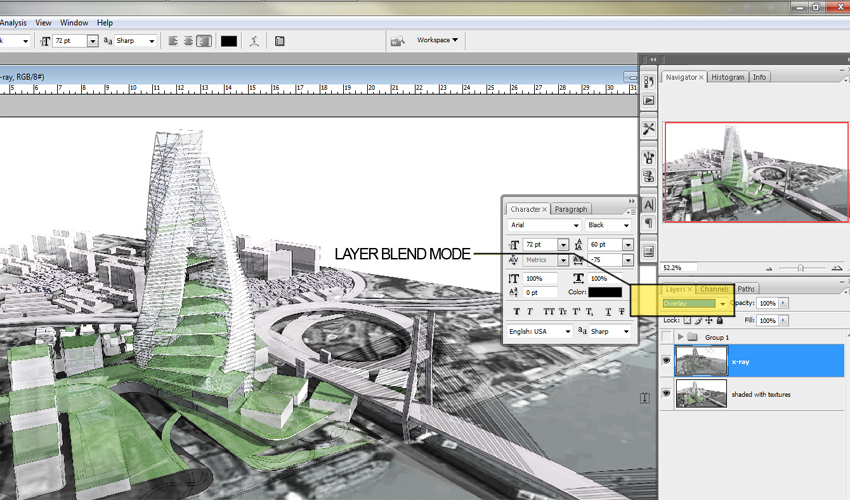Image resolution: width=850 pixels, height=500 pixels.
Task: Open the Paragraph panel icon in dock
Action: (648, 223)
